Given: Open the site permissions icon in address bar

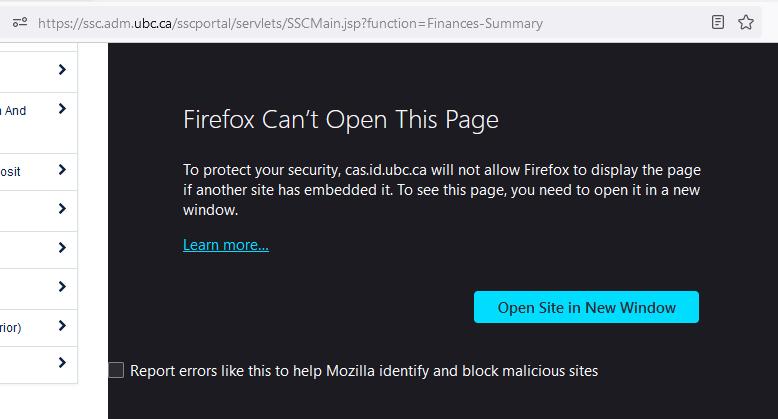Looking at the screenshot, I should [x=20, y=22].
